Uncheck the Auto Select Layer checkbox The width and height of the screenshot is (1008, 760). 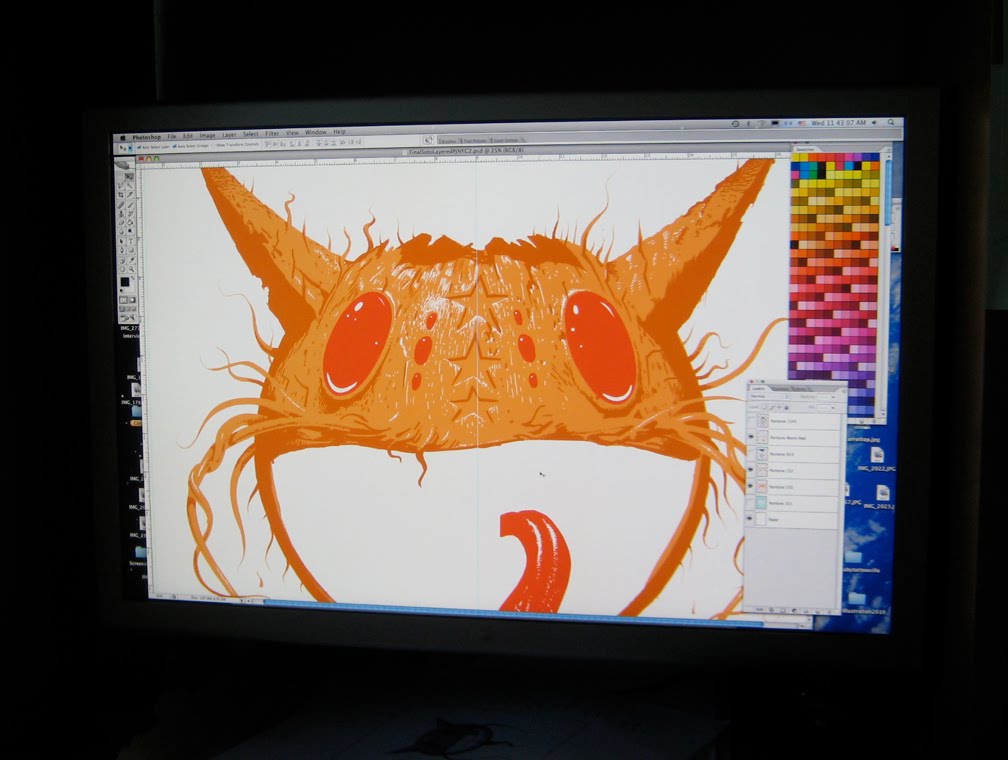(139, 147)
